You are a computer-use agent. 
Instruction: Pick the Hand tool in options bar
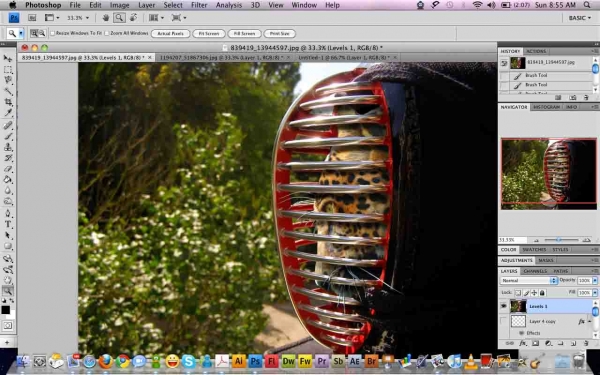106,18
